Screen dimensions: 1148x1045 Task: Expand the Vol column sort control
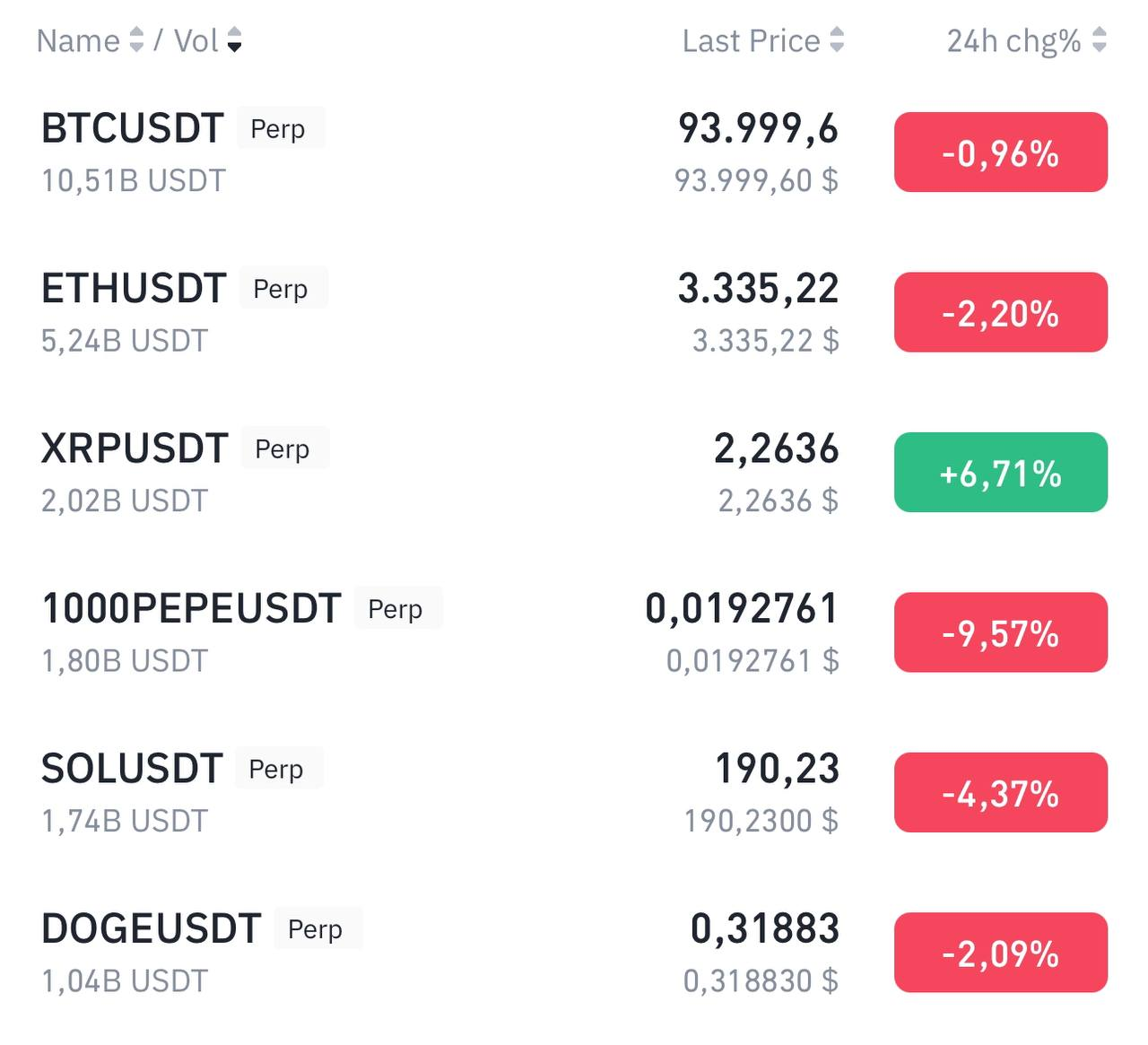tap(235, 40)
